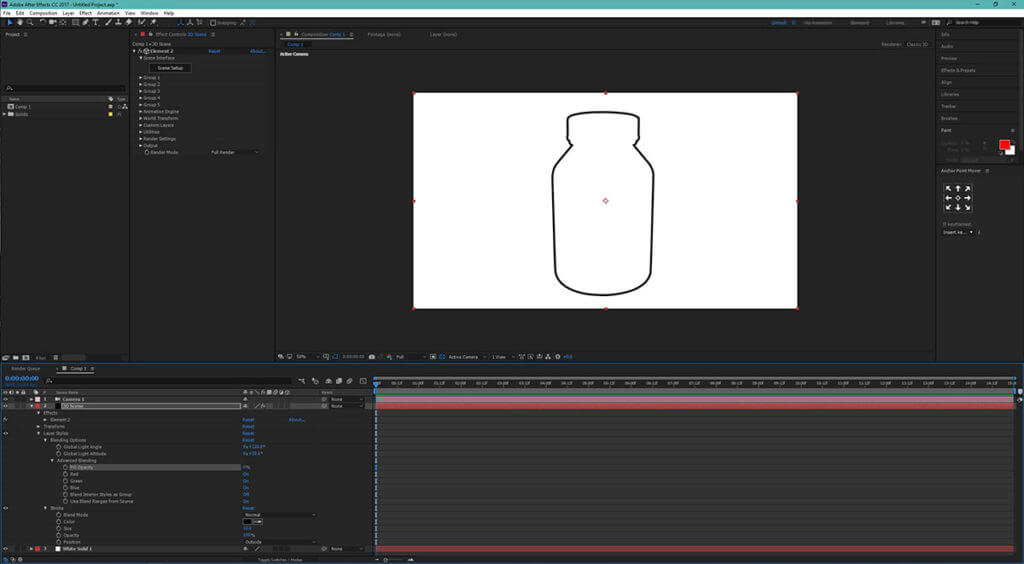Click the Stroke Color black swatch

(248, 522)
